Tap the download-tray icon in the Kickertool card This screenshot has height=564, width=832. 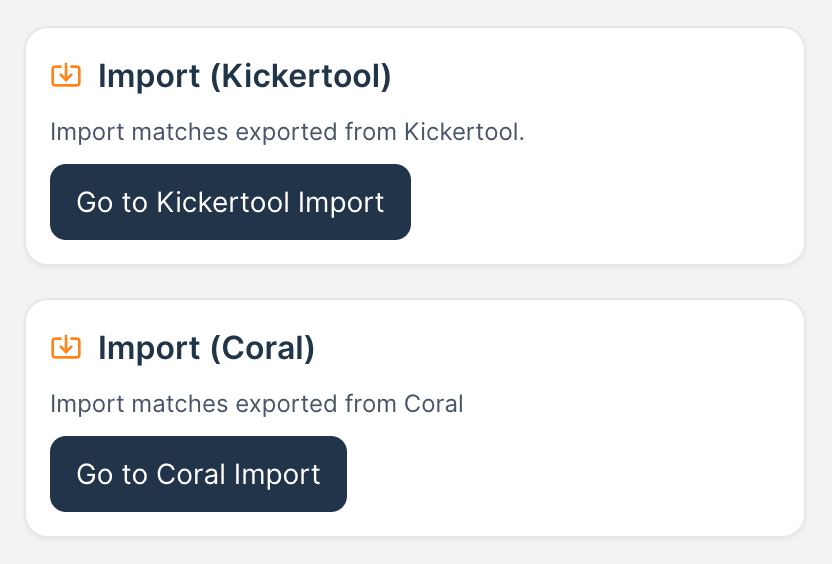coord(65,75)
